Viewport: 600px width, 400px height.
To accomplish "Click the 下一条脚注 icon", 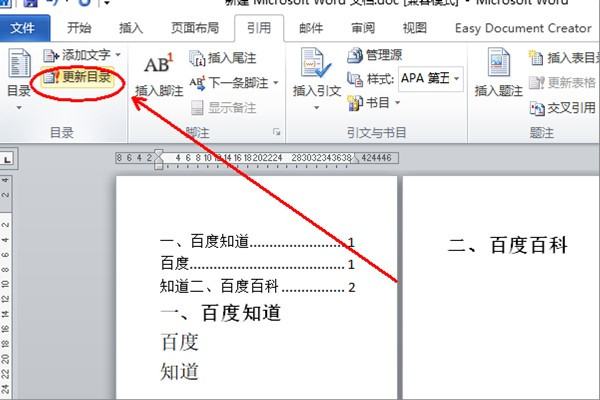I will [197, 83].
